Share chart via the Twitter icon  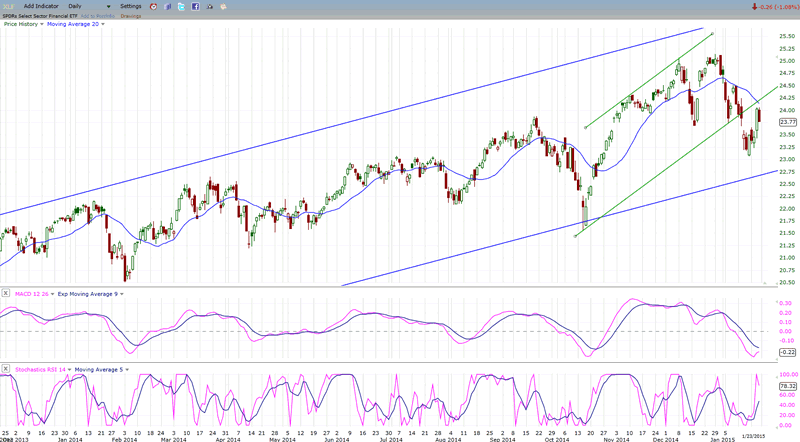pyautogui.click(x=181, y=6)
